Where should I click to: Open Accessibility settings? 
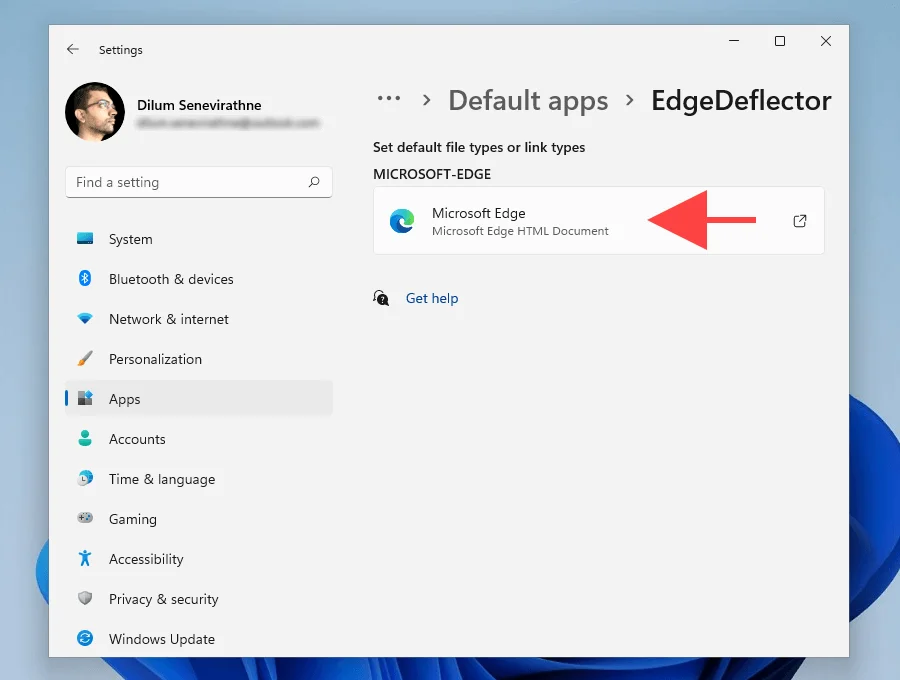199,558
